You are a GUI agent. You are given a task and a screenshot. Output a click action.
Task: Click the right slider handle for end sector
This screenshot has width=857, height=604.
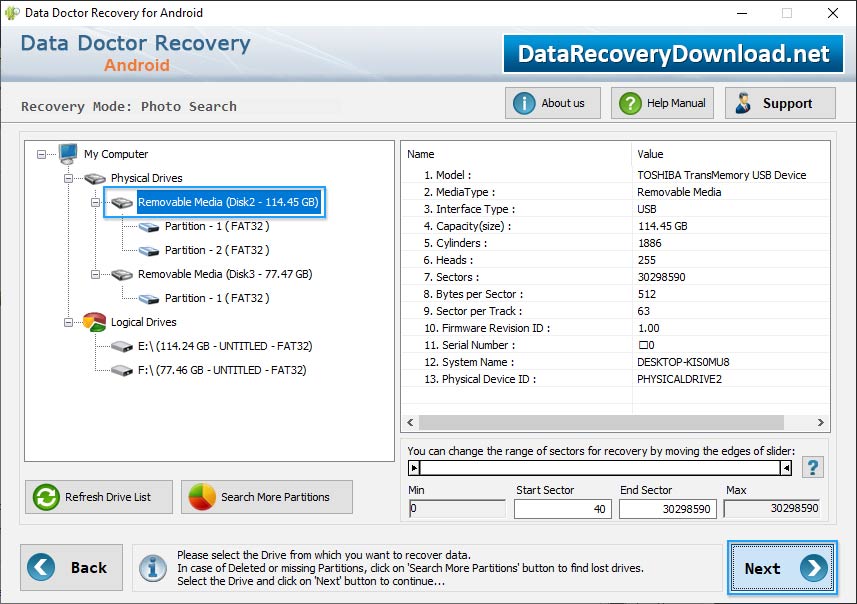coord(786,468)
